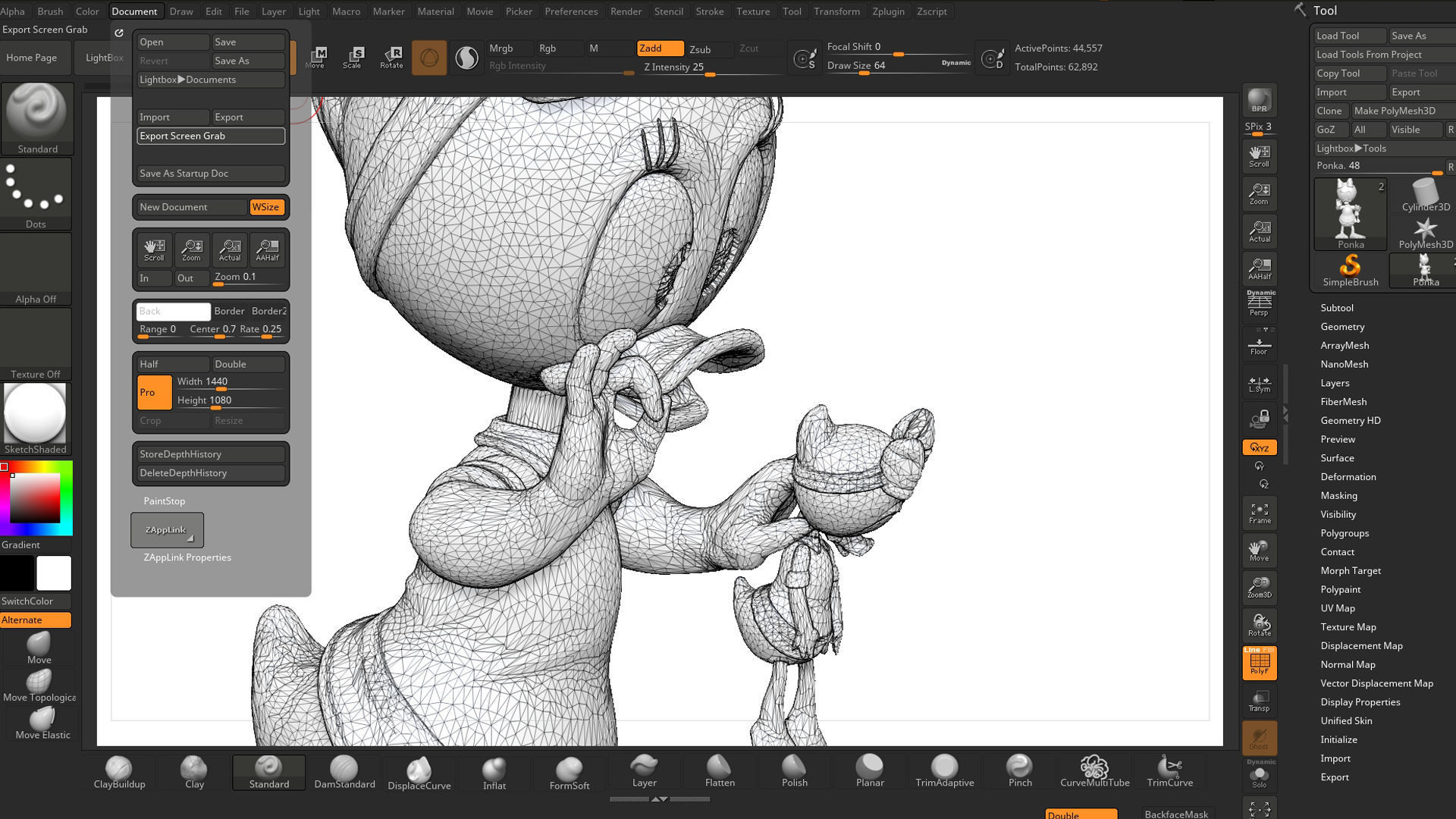Adjust the Draw Size slider
This screenshot has height=819, width=1456.
click(899, 66)
